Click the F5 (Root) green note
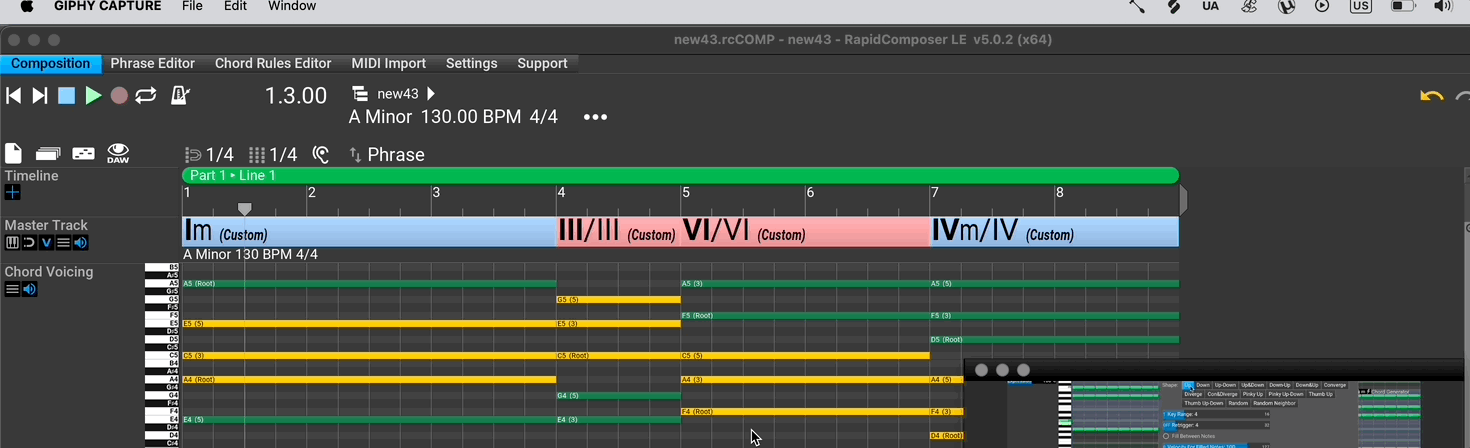Image resolution: width=1470 pixels, height=448 pixels. pos(805,316)
